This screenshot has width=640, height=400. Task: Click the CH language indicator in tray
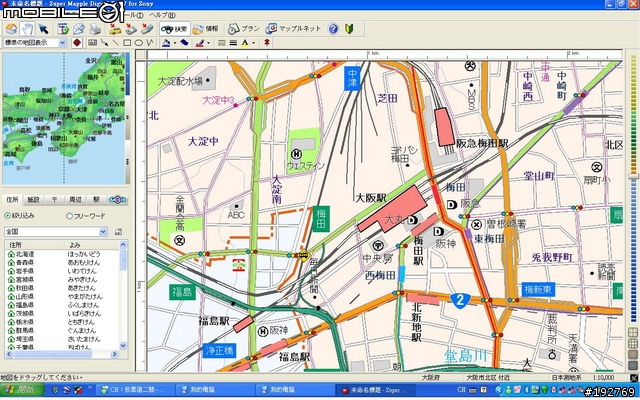pos(461,390)
